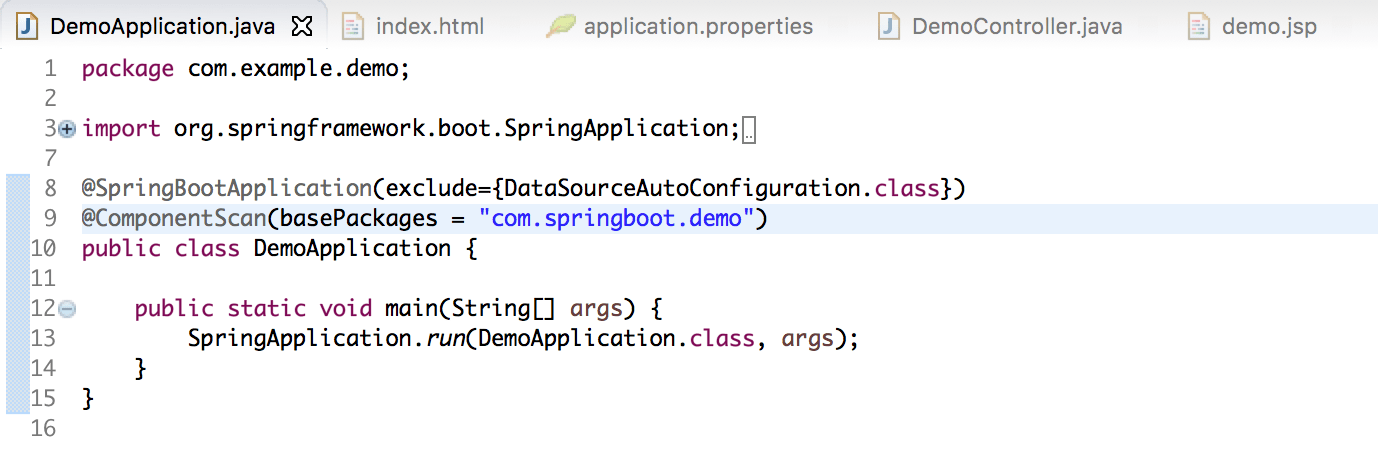Viewport: 1378px width, 454px height.
Task: Switch to DemoController.java tab
Action: click(x=1016, y=26)
